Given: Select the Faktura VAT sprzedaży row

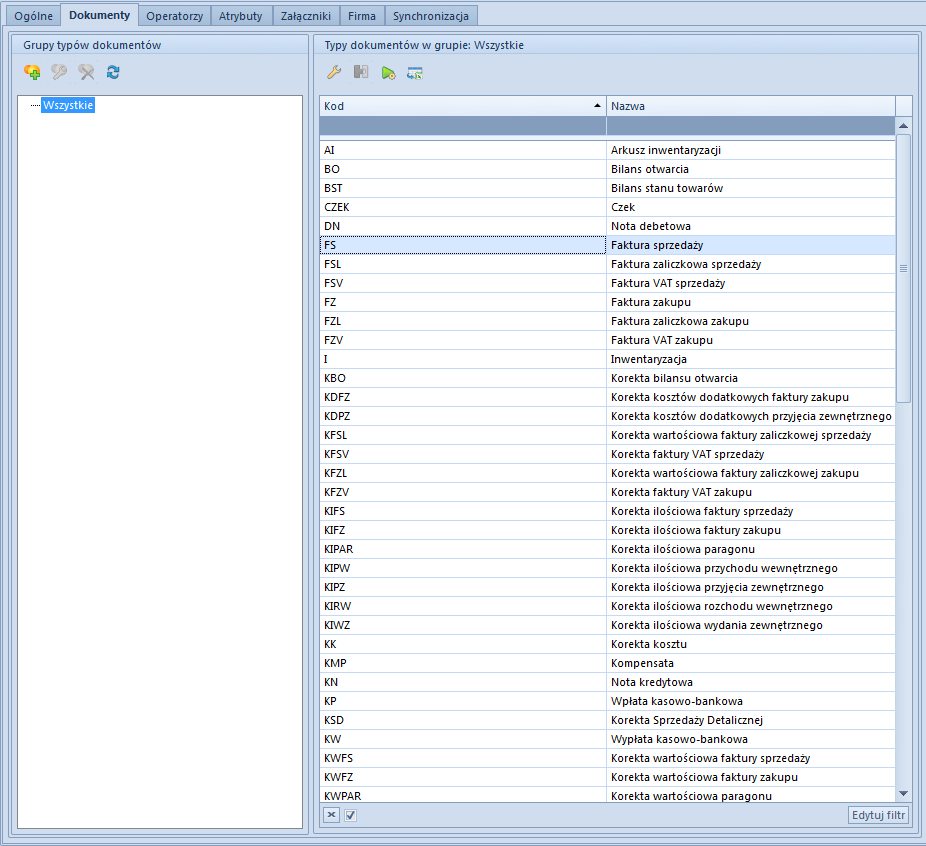Looking at the screenshot, I should (607, 283).
